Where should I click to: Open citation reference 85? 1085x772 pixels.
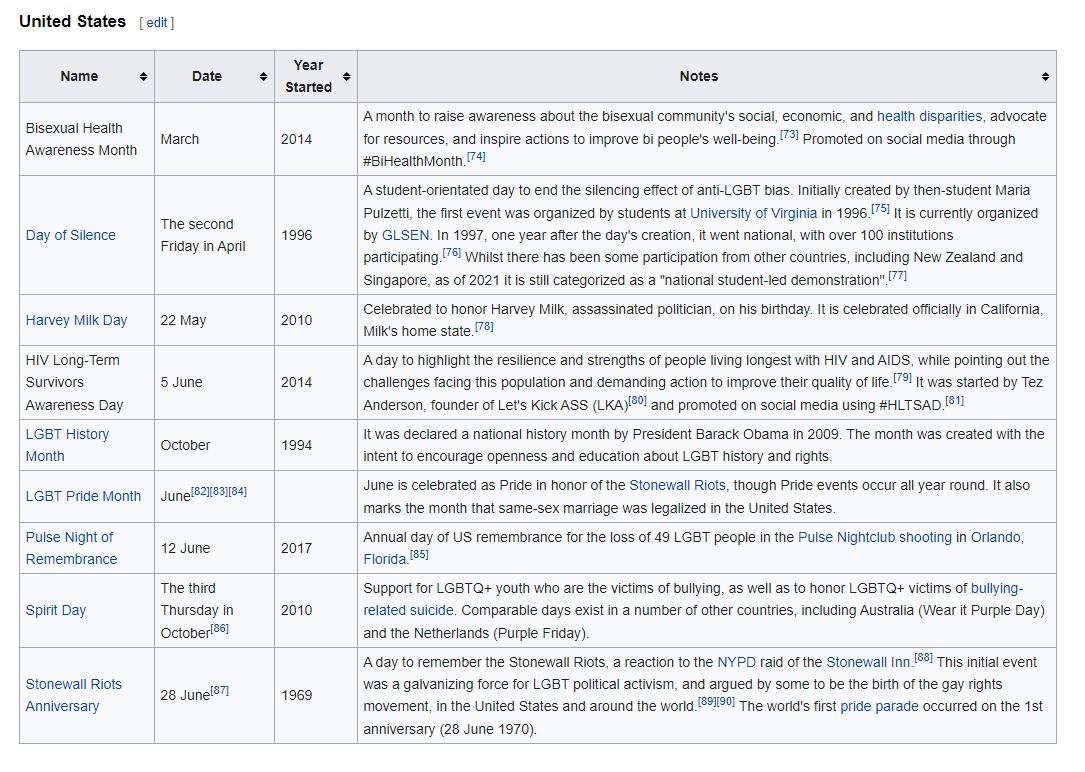point(419,554)
